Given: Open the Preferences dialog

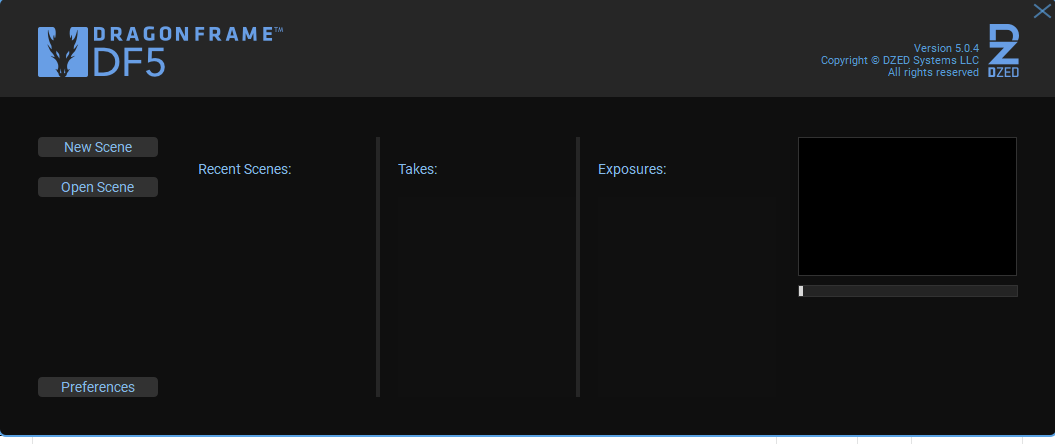Looking at the screenshot, I should point(98,387).
